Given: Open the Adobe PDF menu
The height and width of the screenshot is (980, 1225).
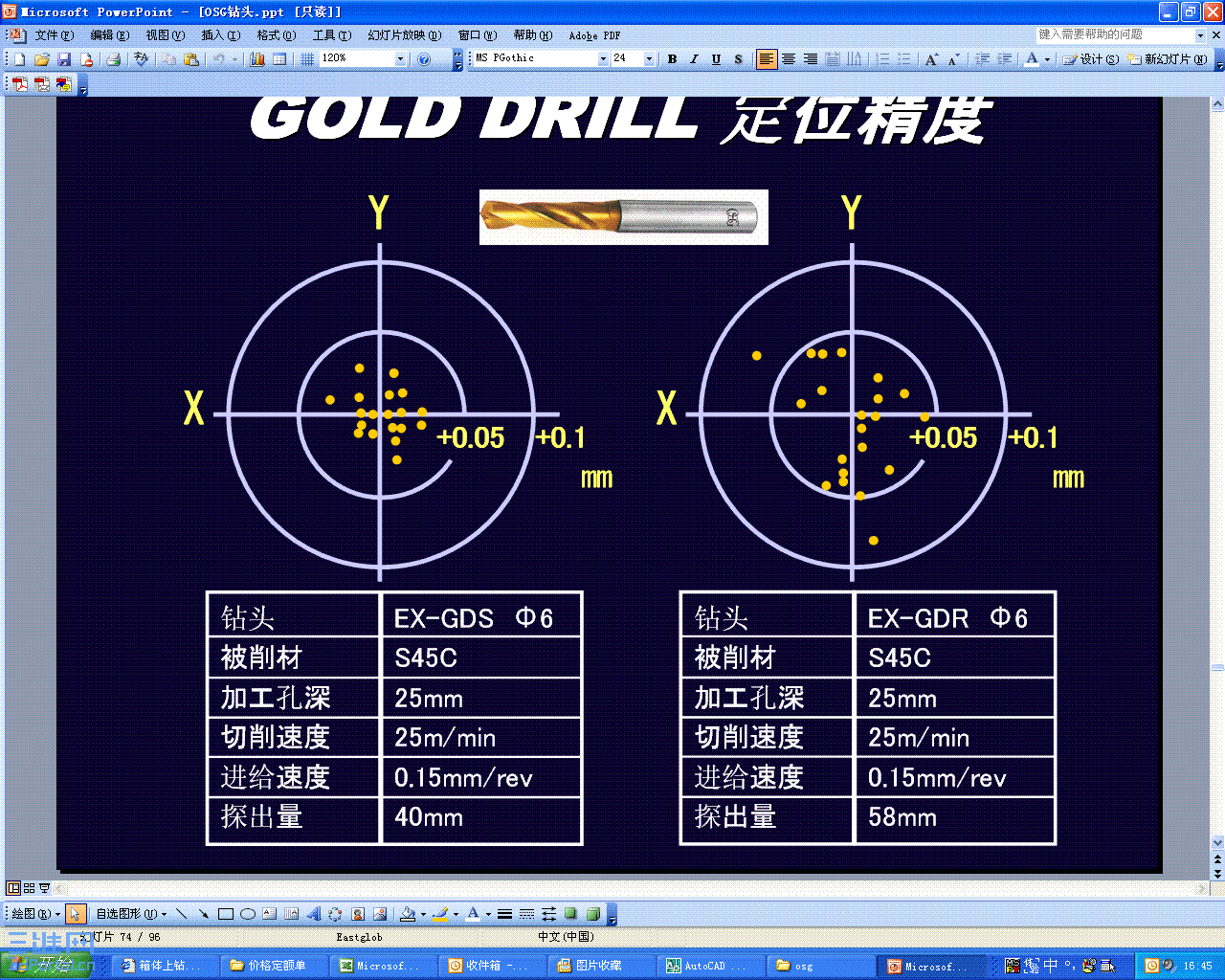Looking at the screenshot, I should point(594,35).
